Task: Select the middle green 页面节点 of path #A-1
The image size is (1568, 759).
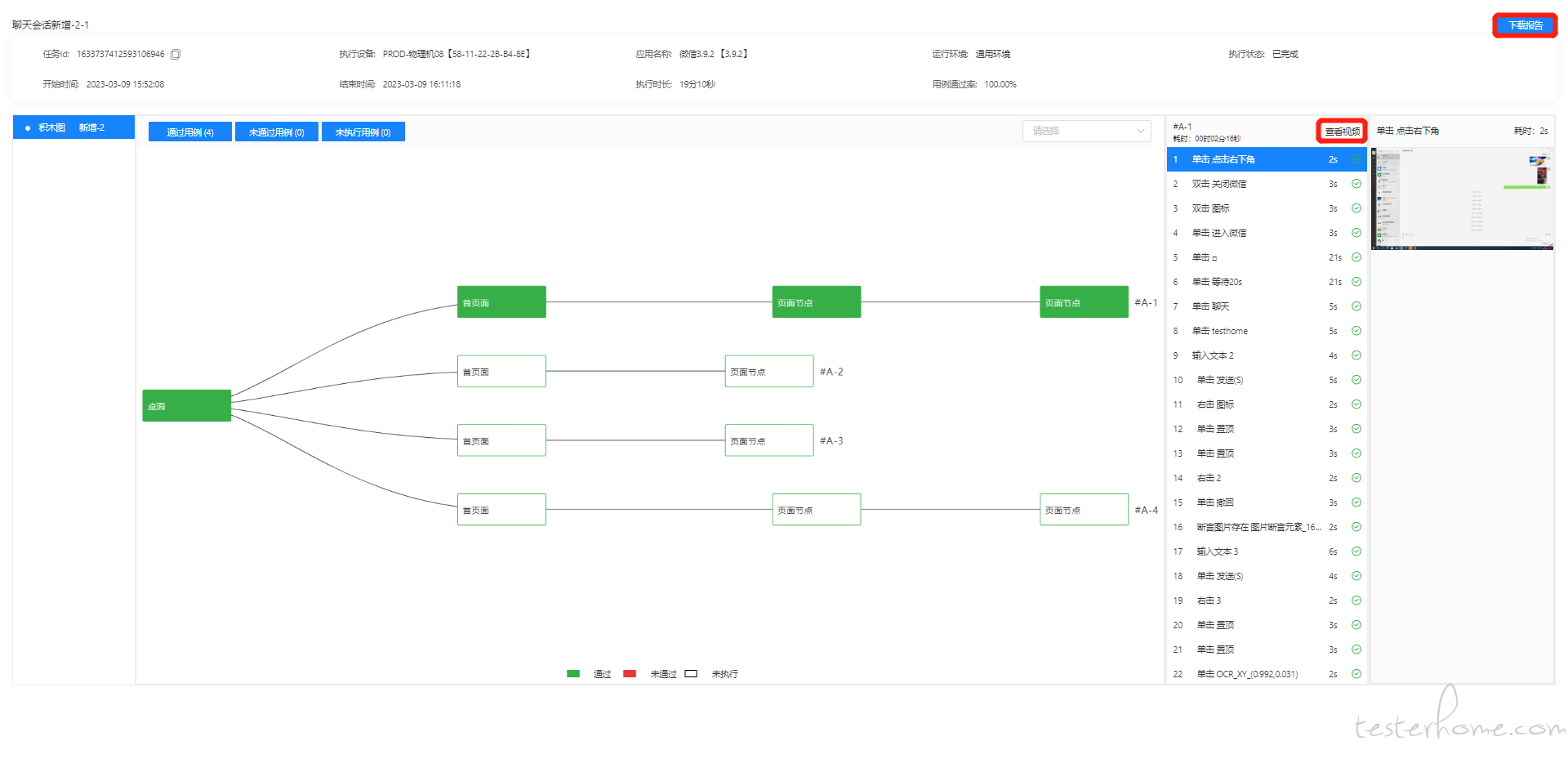Action: pos(817,302)
